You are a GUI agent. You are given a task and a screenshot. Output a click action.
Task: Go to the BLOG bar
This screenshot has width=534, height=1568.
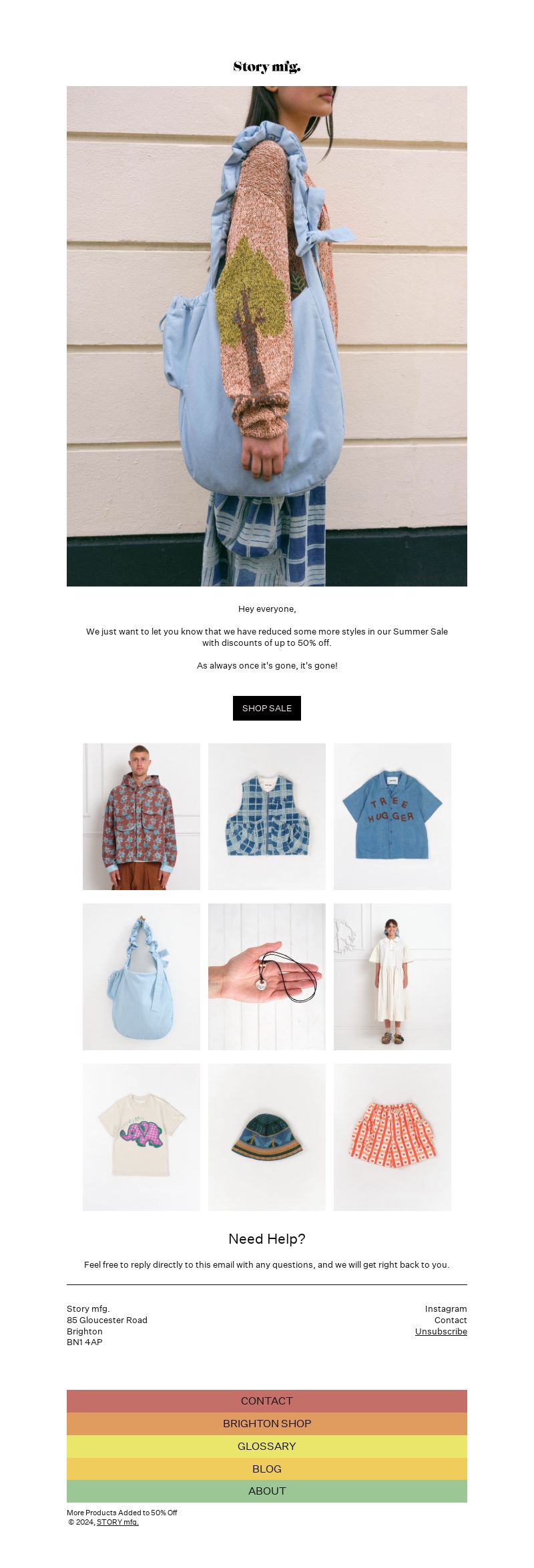(x=267, y=1469)
